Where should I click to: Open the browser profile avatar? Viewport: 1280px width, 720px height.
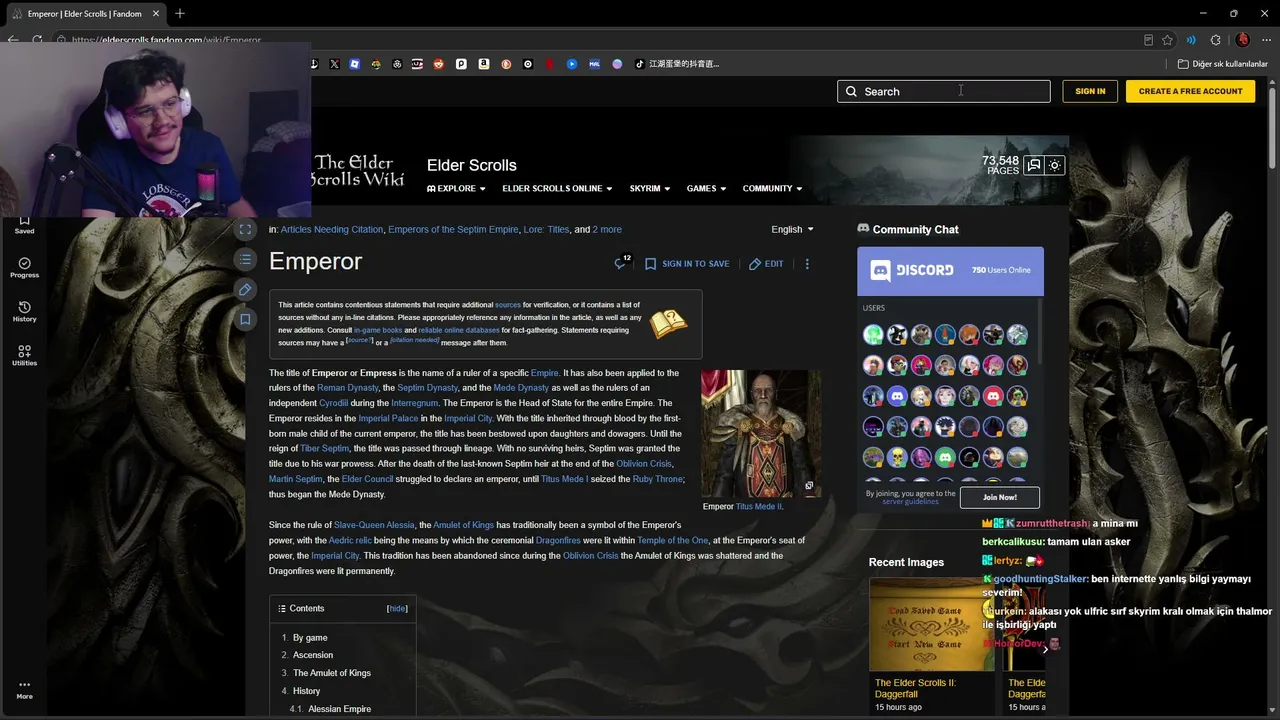point(1242,40)
